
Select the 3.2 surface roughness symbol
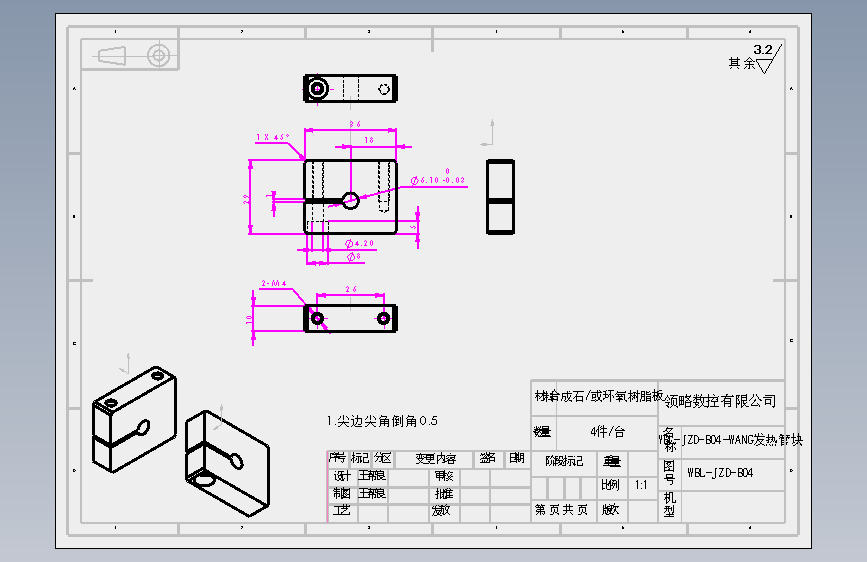coord(768,58)
